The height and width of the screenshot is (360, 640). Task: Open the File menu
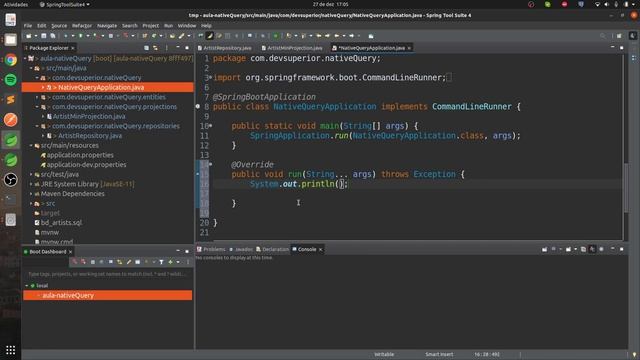(28, 25)
